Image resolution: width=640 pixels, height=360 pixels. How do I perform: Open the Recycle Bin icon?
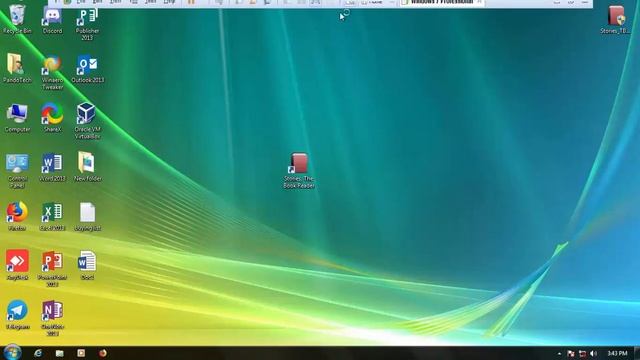tap(17, 19)
